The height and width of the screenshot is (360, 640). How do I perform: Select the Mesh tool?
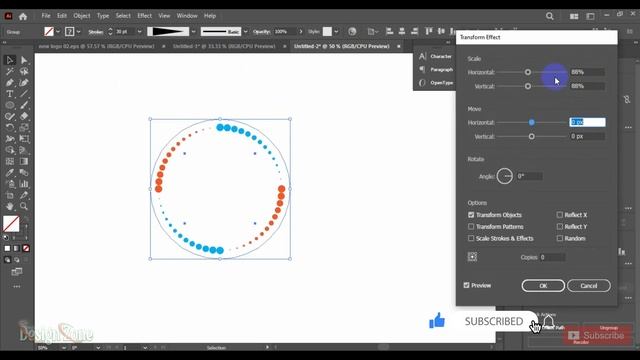click(10, 161)
